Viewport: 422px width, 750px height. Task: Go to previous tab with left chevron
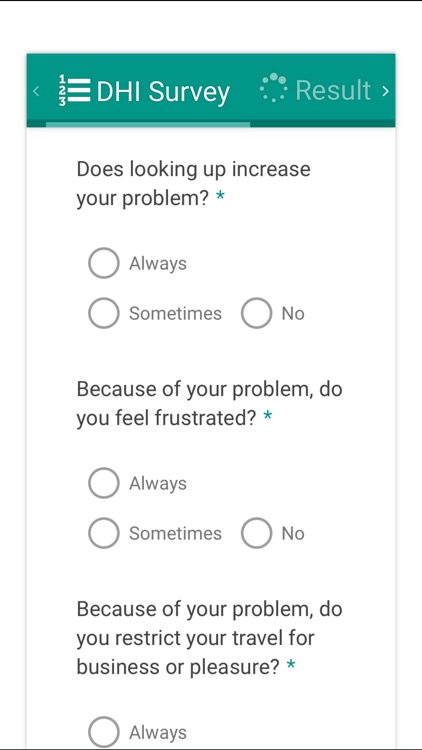click(x=36, y=90)
